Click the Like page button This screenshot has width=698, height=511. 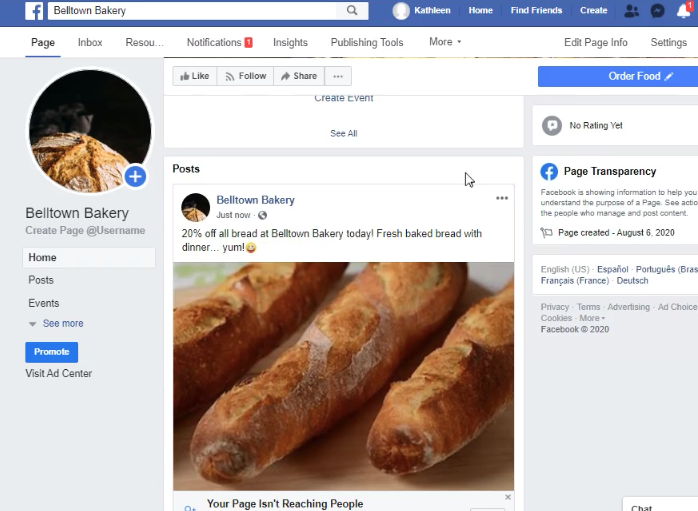[194, 76]
